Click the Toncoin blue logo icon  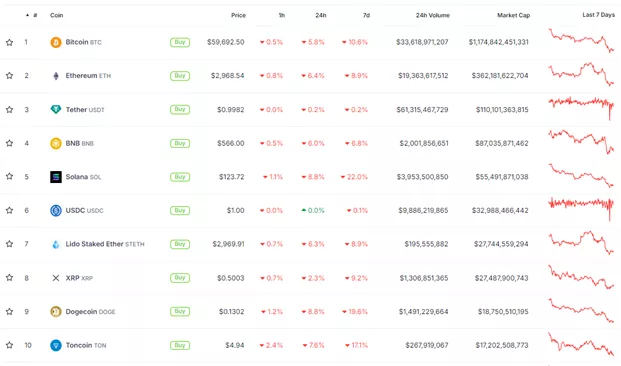coord(56,345)
